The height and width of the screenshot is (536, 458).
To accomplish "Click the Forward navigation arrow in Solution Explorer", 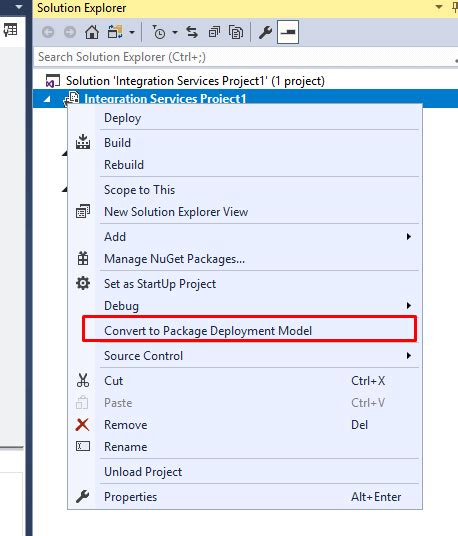I will [70, 32].
